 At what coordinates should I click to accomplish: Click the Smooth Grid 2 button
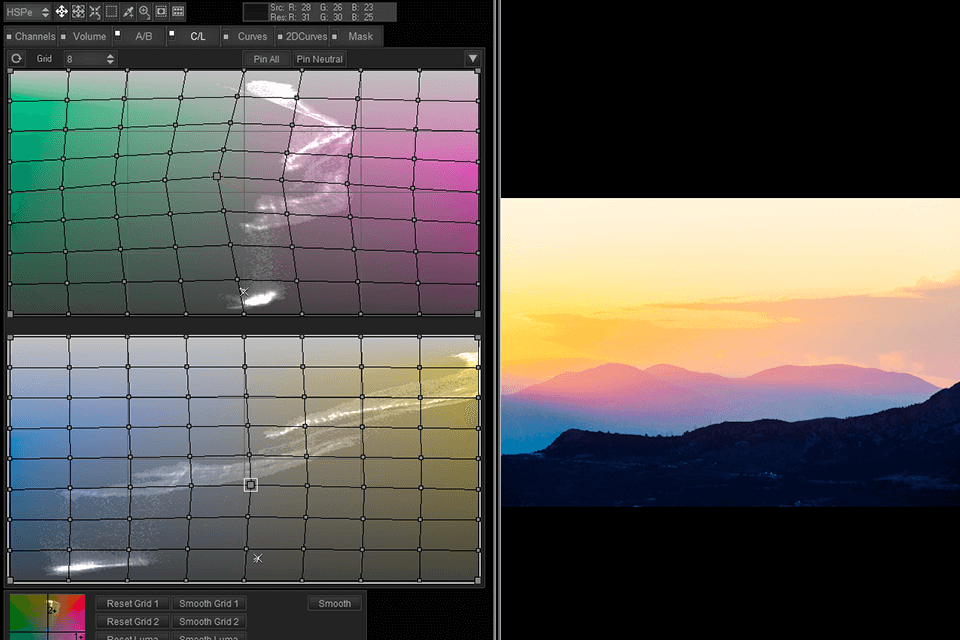pyautogui.click(x=209, y=621)
